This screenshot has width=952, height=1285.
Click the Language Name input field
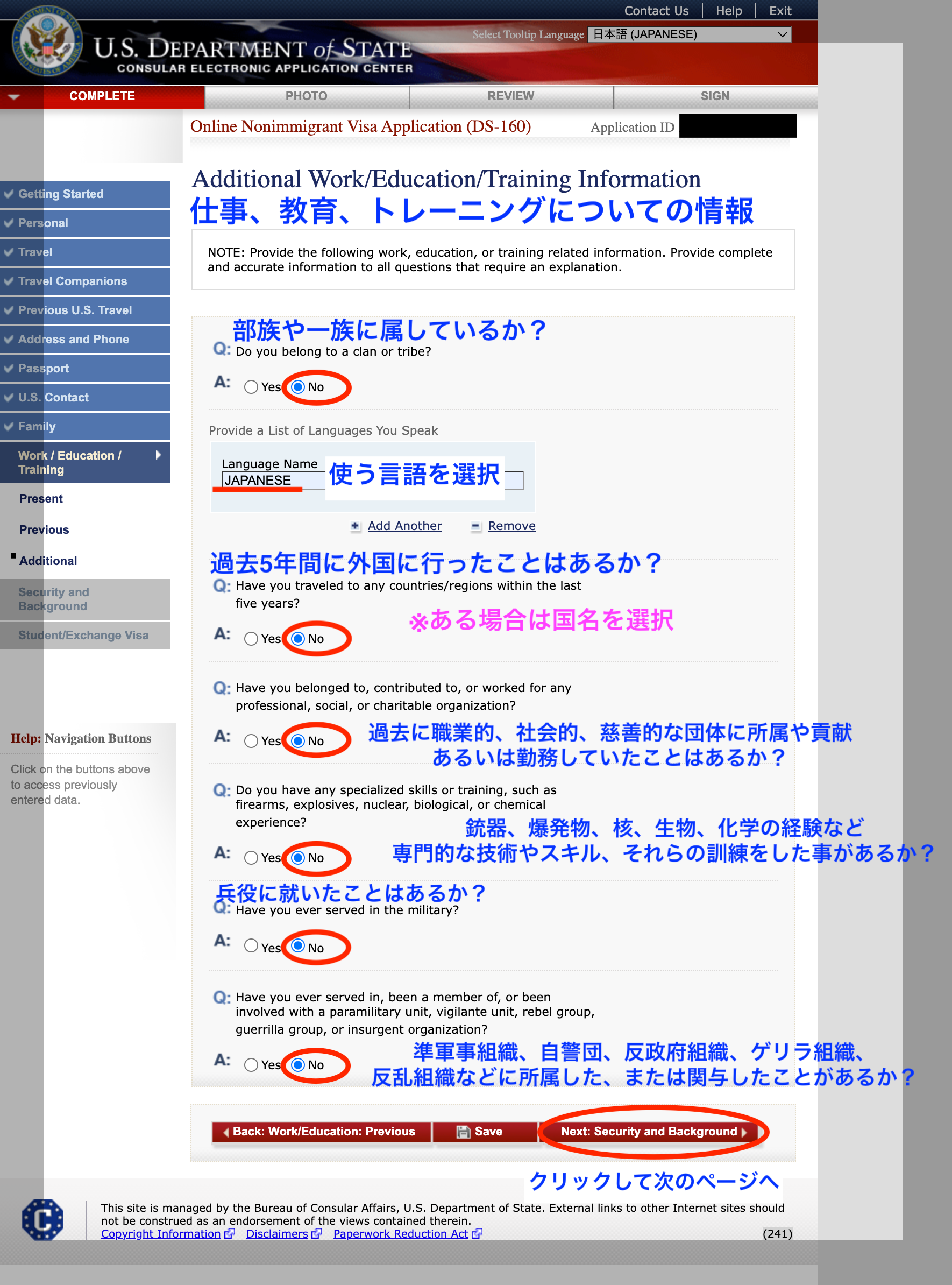point(263,479)
